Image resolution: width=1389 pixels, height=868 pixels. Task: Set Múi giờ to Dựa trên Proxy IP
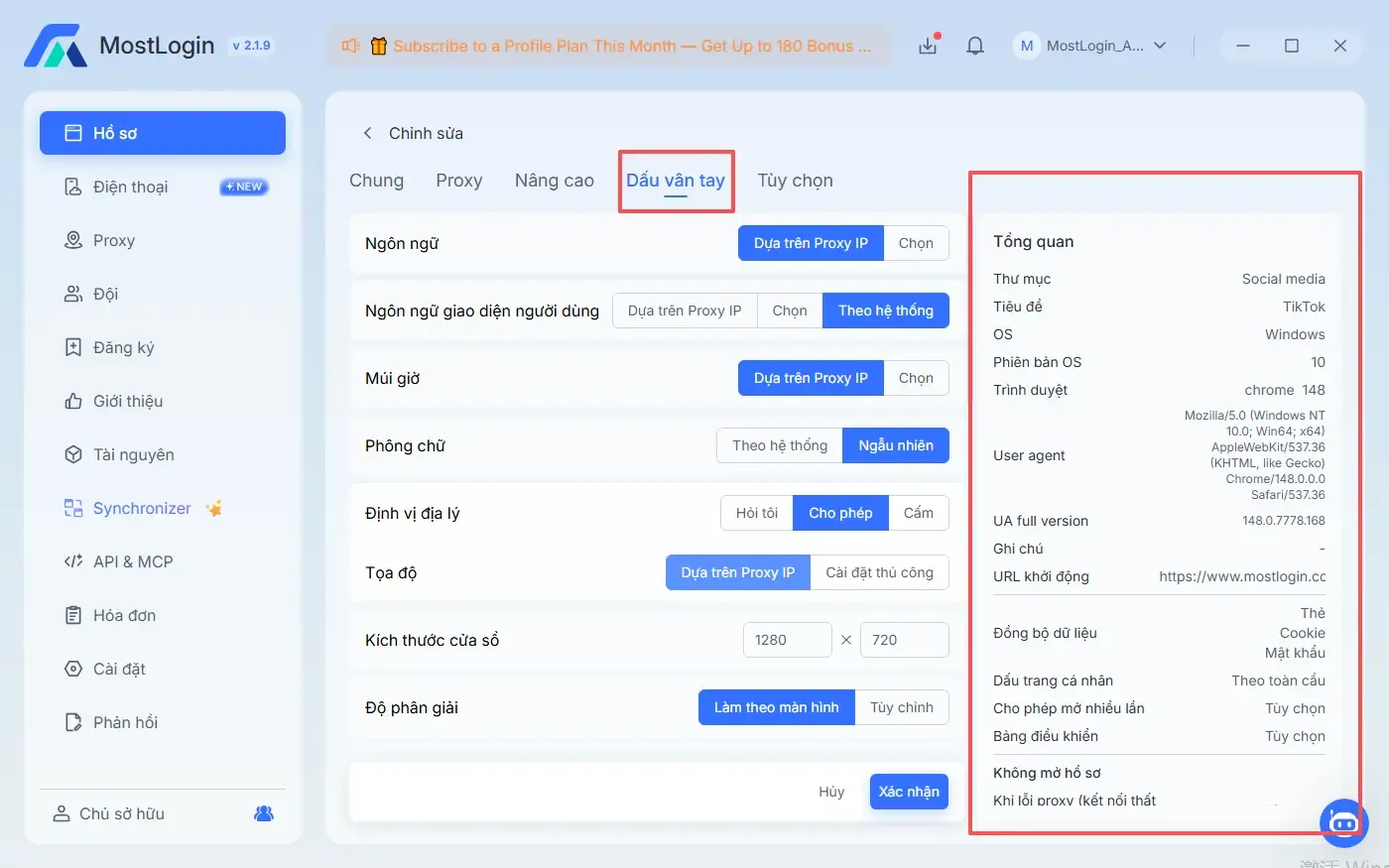click(811, 378)
